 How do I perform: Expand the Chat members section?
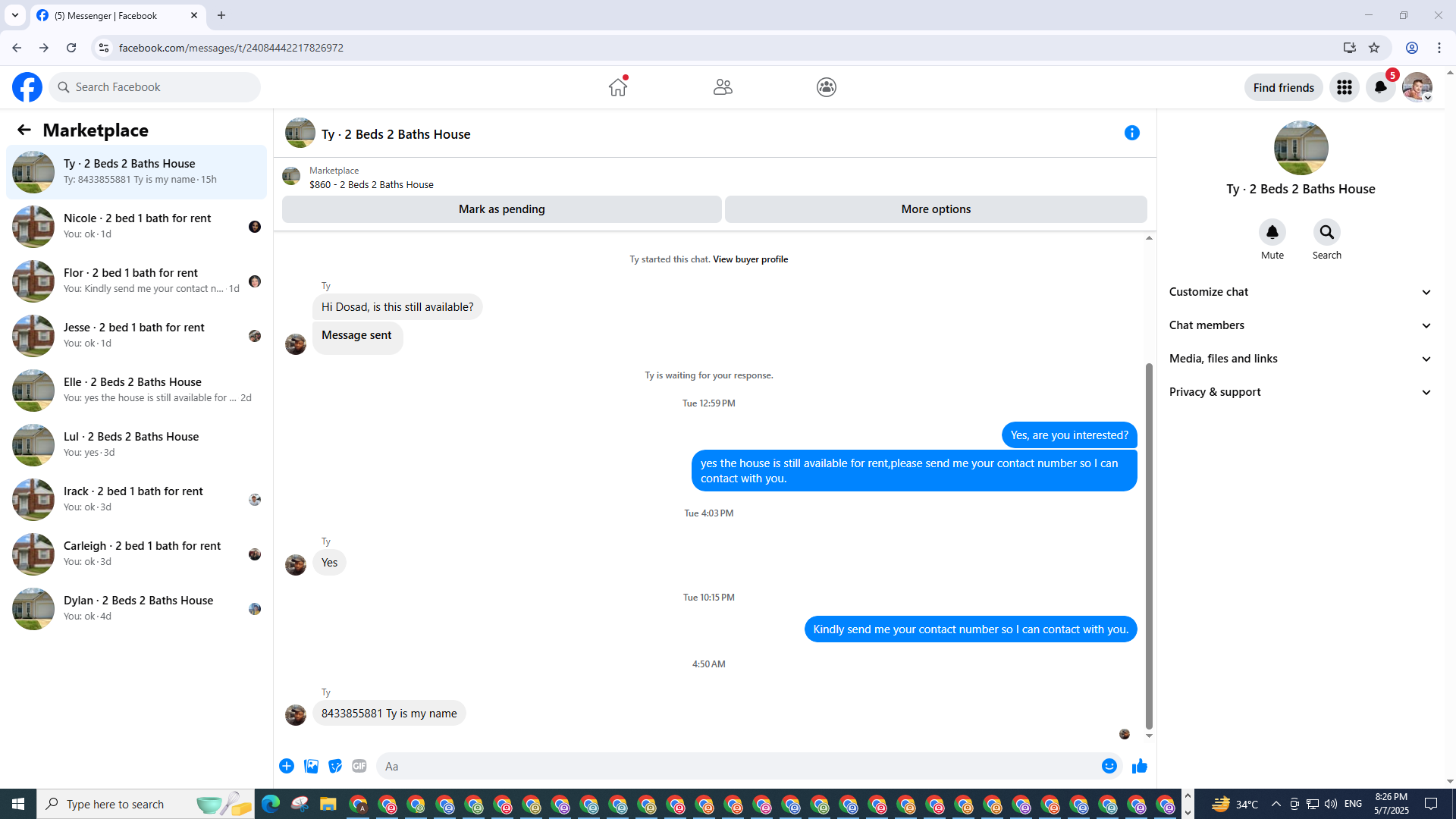[x=1300, y=325]
